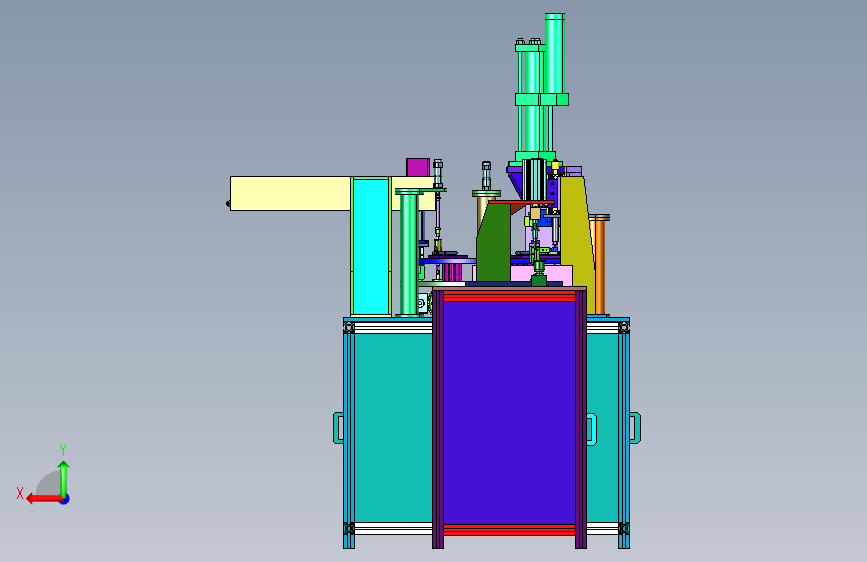
Task: Select the dark green bracket plate
Action: (x=493, y=242)
